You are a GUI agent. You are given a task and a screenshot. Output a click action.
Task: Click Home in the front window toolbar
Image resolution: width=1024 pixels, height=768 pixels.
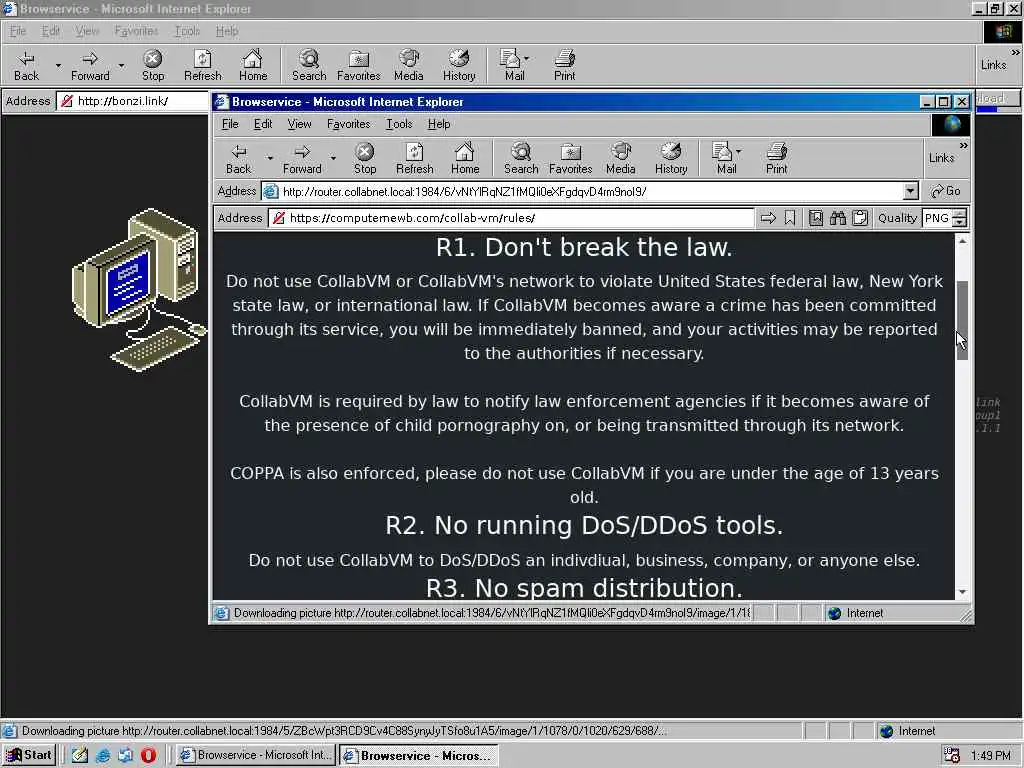[x=464, y=159]
